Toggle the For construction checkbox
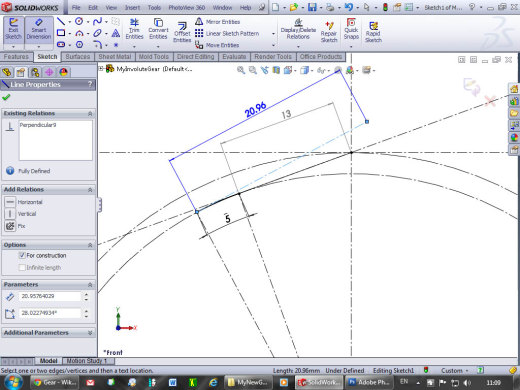 point(22,255)
